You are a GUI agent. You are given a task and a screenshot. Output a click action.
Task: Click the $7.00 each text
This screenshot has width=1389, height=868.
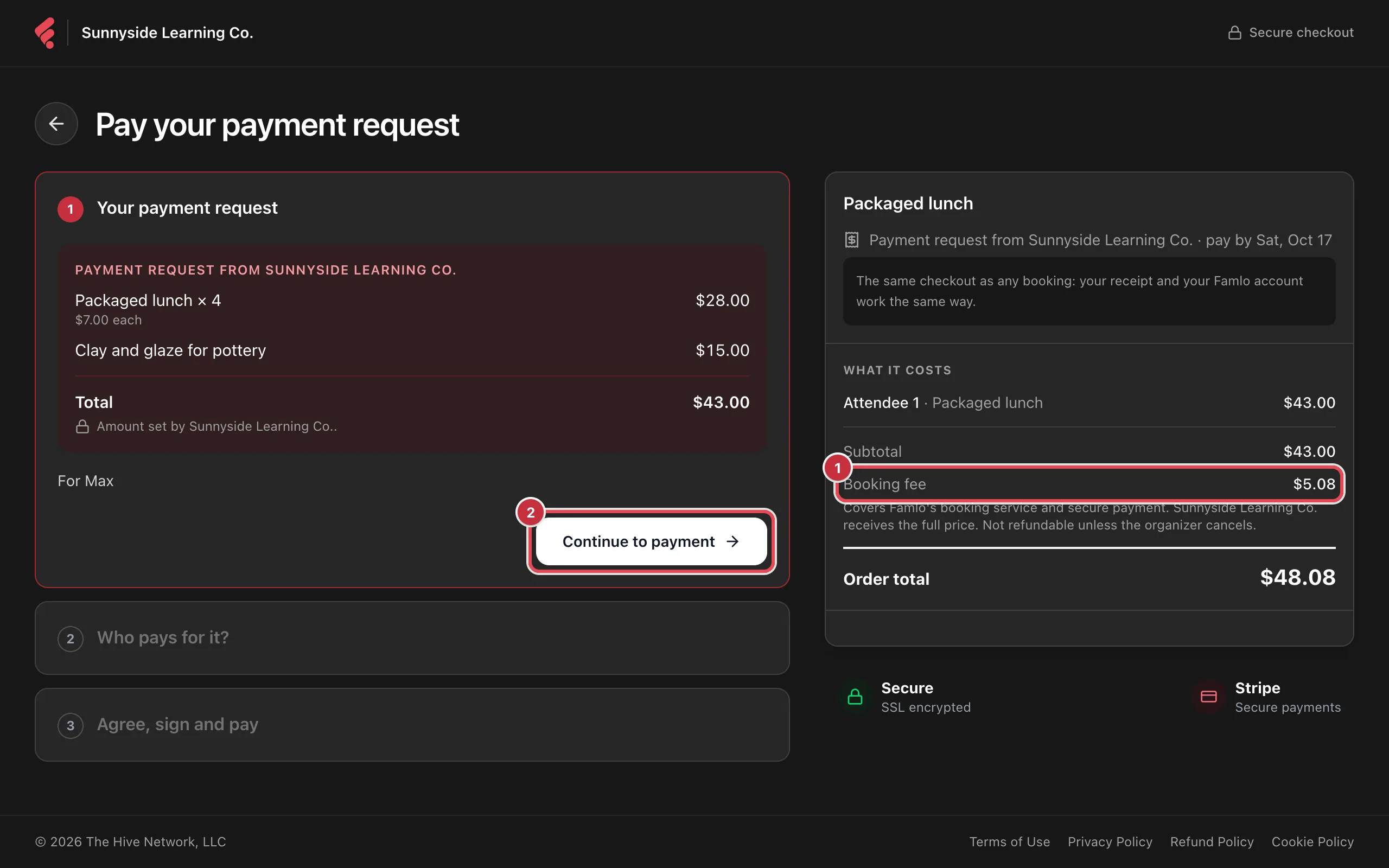point(109,320)
